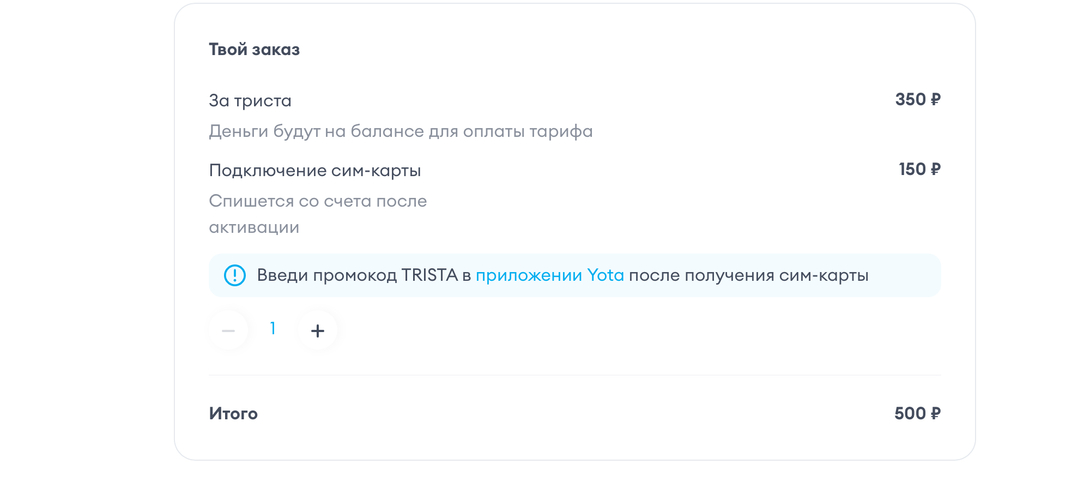Increase SIM card quantity with plus button
The width and height of the screenshot is (1090, 482).
coord(318,330)
